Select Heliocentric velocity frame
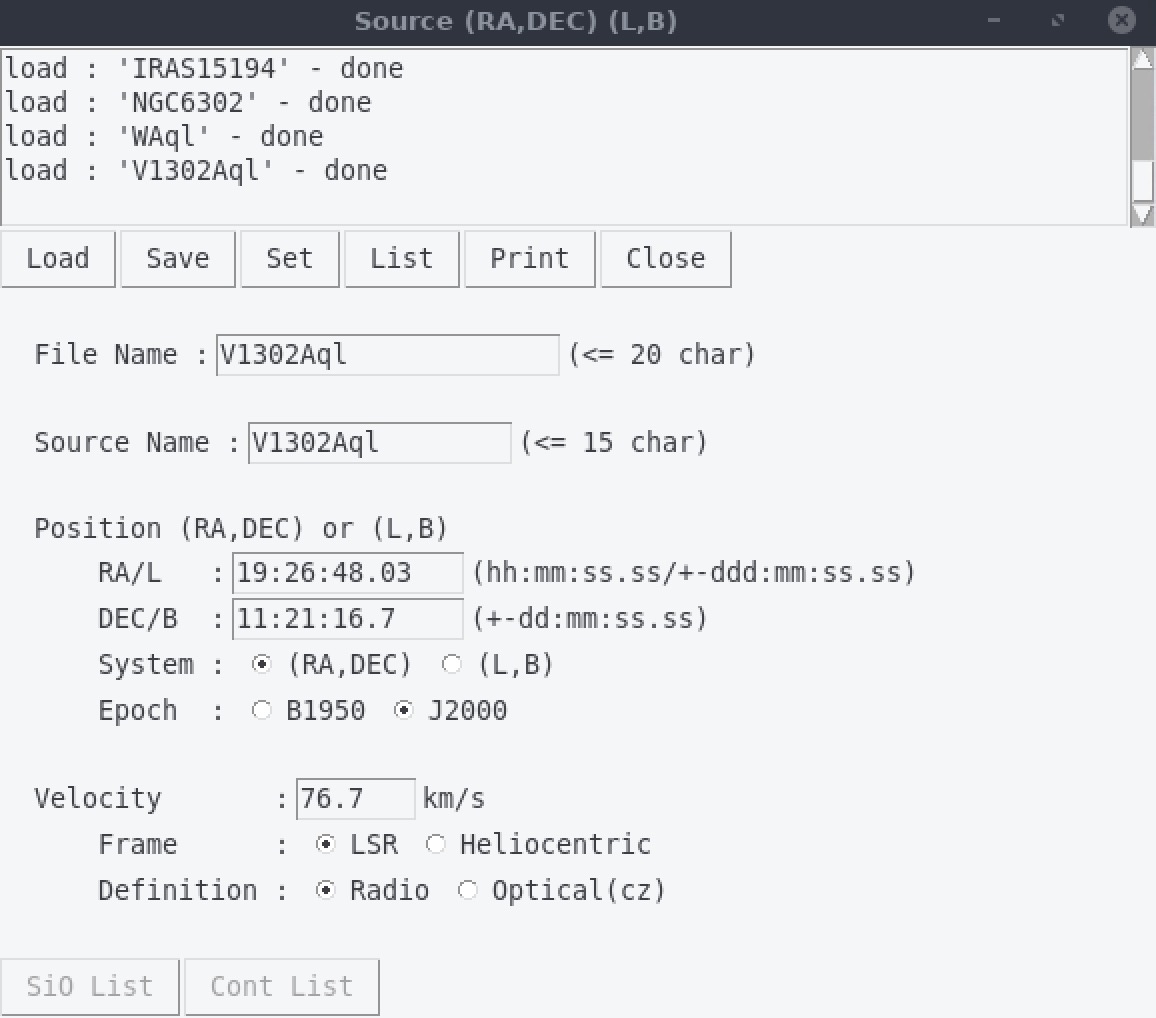Screen dimensions: 1156x1018 [x=436, y=845]
